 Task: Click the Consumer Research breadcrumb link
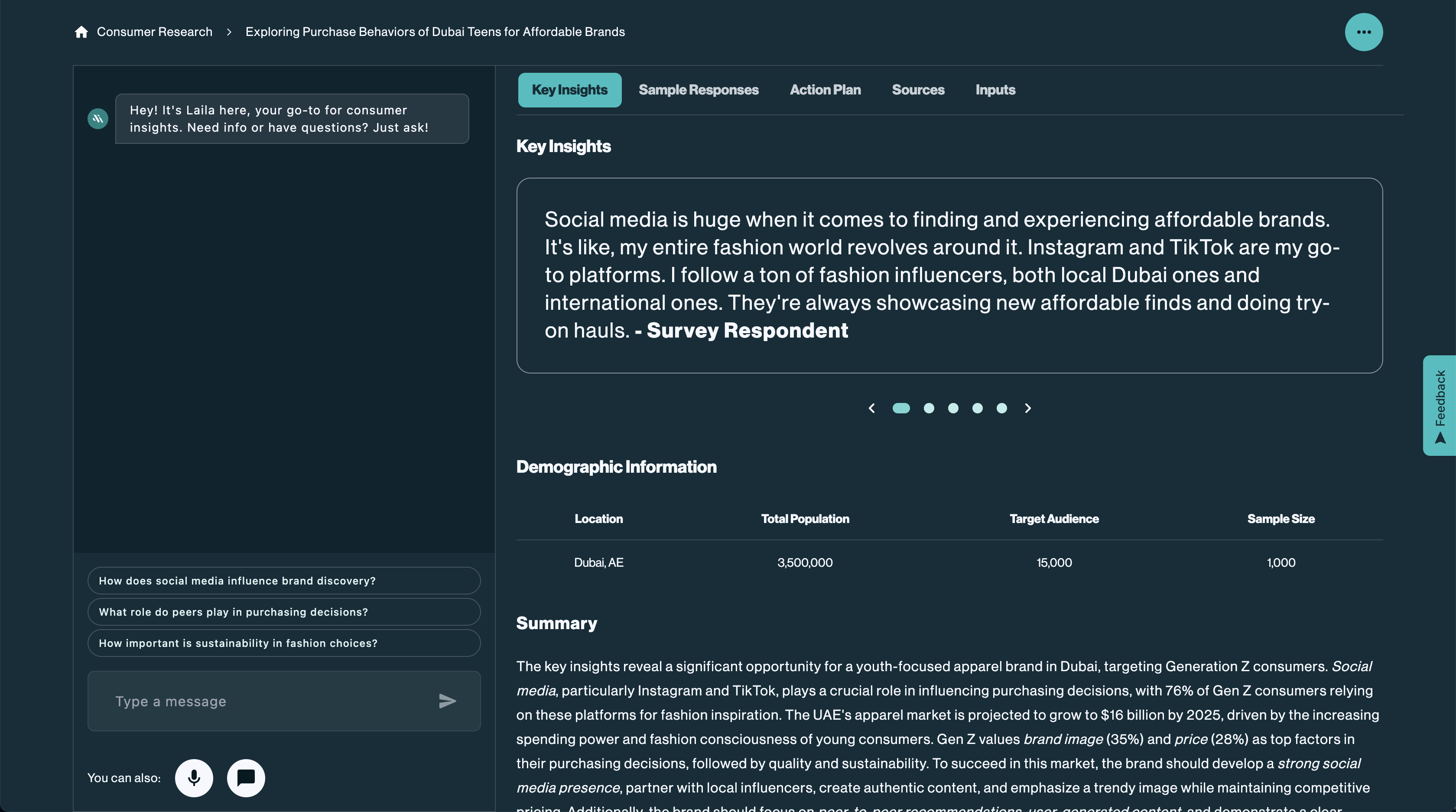coord(154,32)
